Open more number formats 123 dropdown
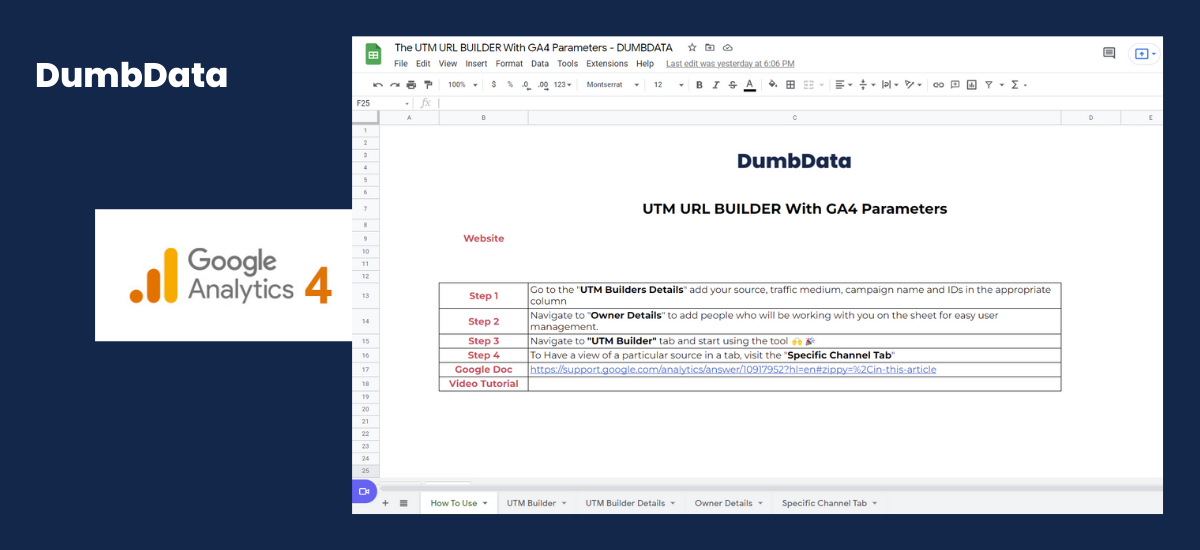 563,85
